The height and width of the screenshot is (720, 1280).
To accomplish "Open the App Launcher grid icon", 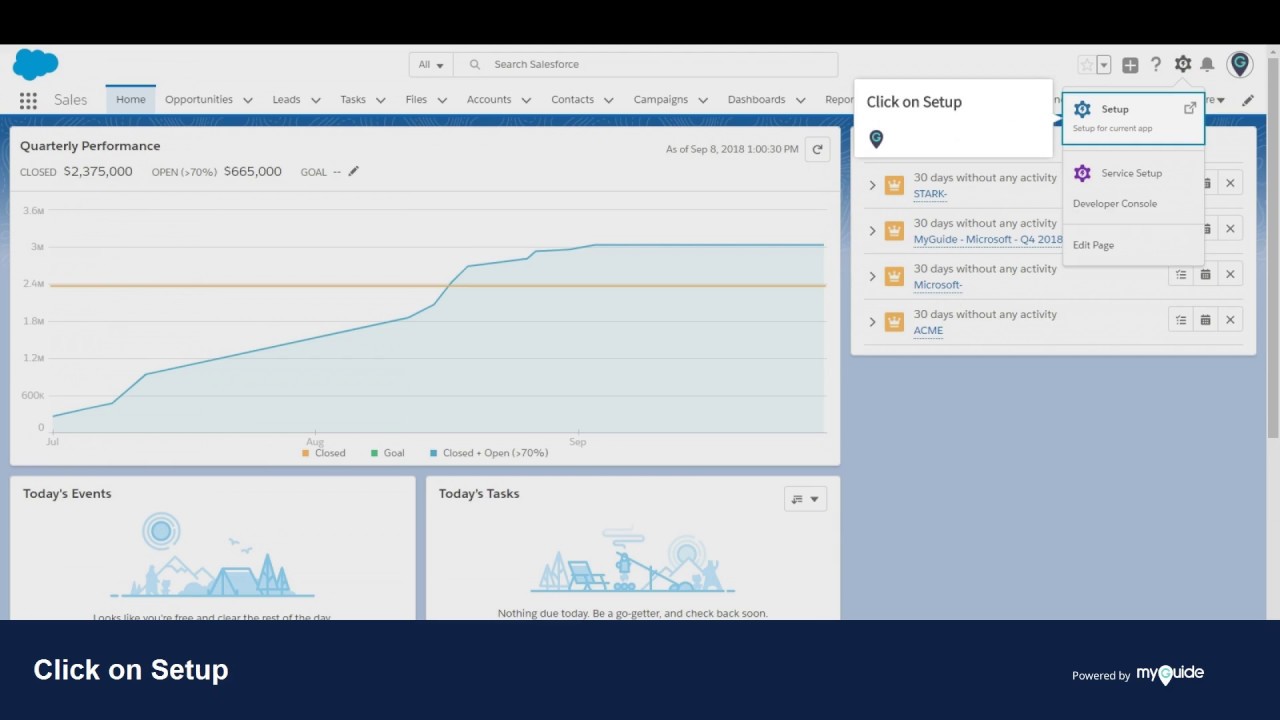I will pyautogui.click(x=28, y=100).
